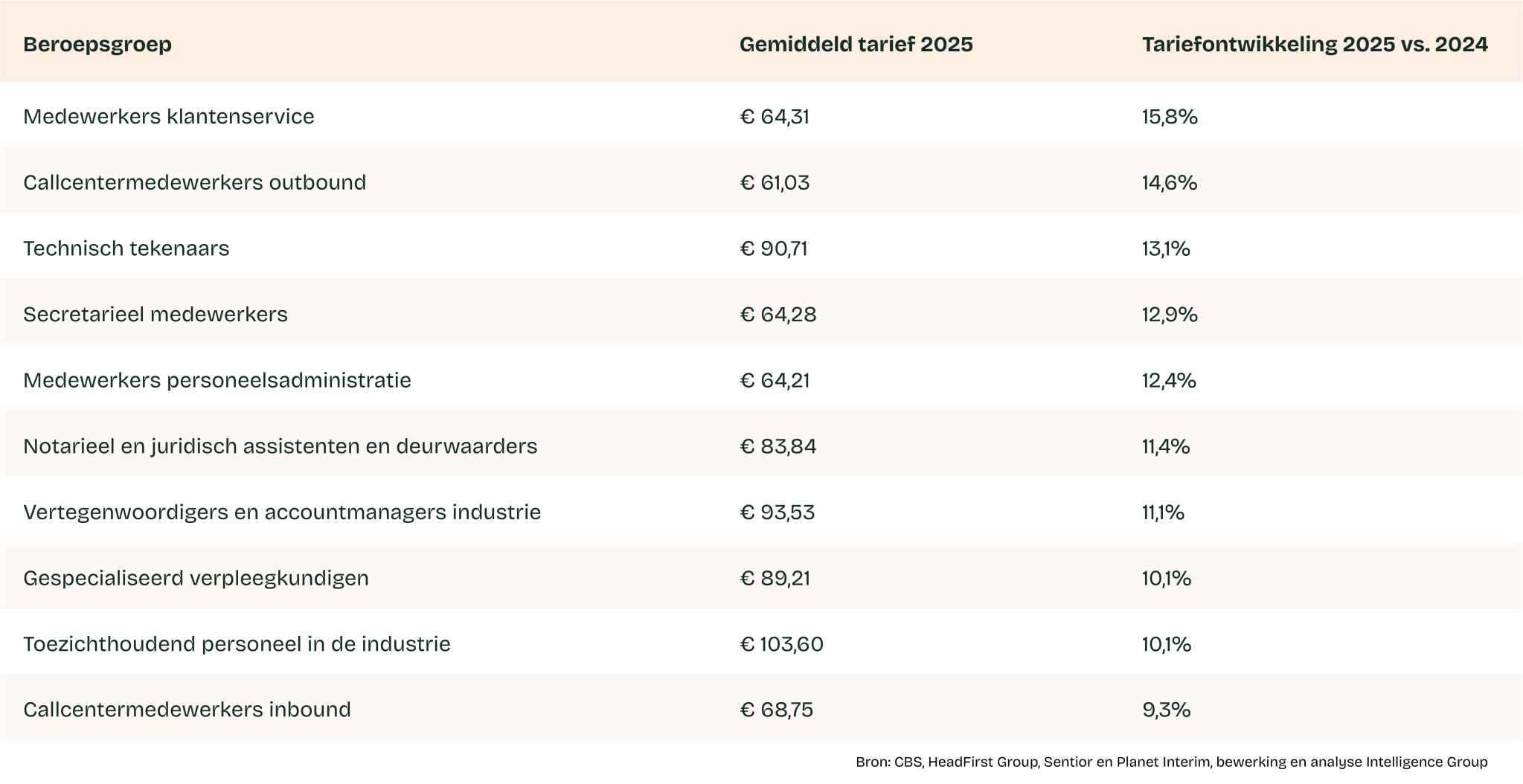Select Notarieel en juridisch assistenten row label

click(280, 446)
